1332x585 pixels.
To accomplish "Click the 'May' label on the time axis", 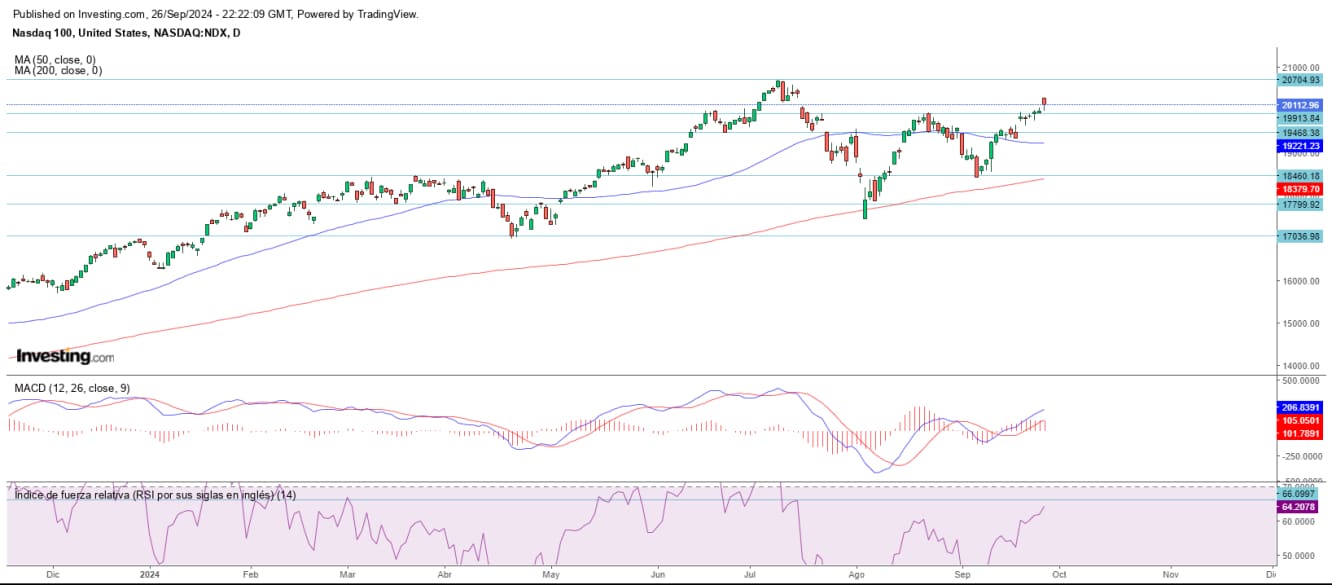I will pos(551,575).
